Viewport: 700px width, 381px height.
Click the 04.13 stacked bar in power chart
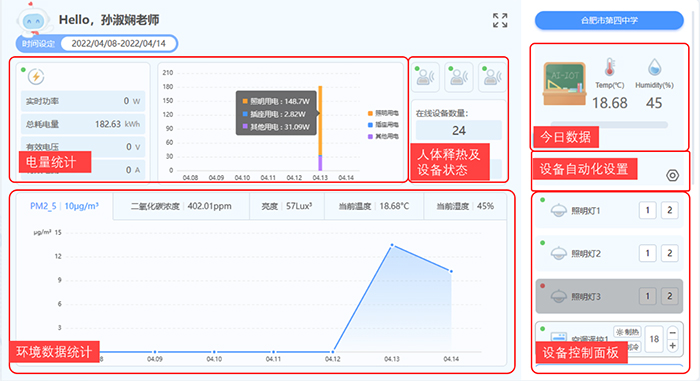tap(320, 128)
